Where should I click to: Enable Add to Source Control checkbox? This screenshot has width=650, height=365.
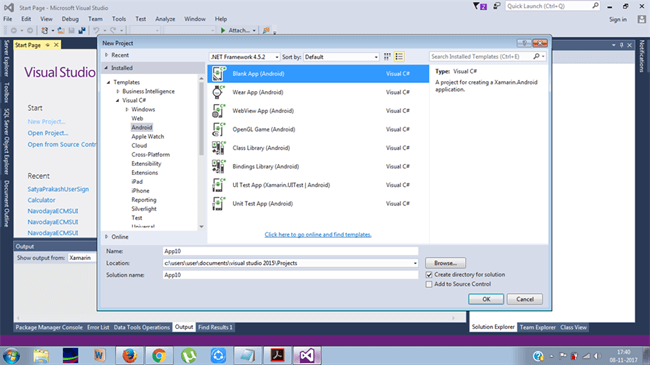point(429,284)
